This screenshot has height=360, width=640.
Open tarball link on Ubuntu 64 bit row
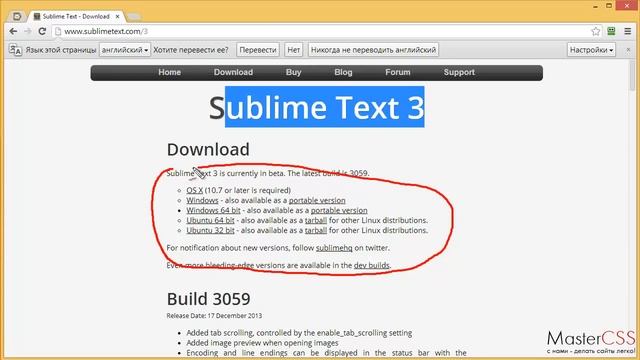pos(316,220)
